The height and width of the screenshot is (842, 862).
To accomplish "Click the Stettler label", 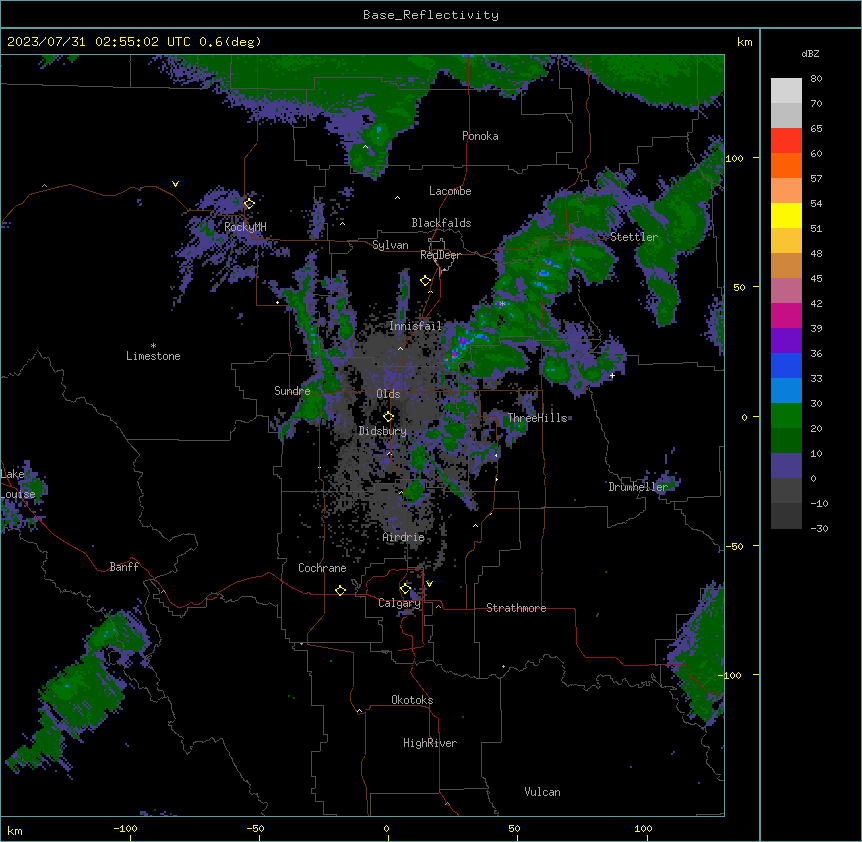I will [x=634, y=237].
